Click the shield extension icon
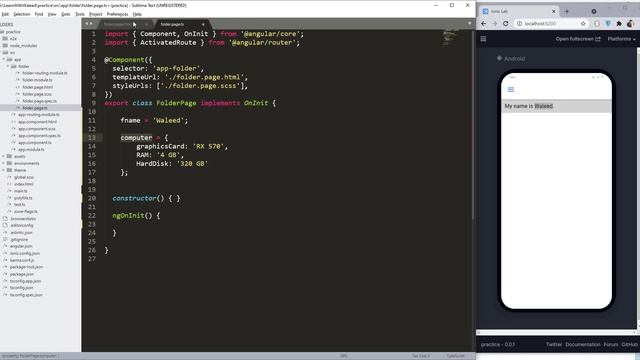This screenshot has width=640, height=360. [x=608, y=24]
